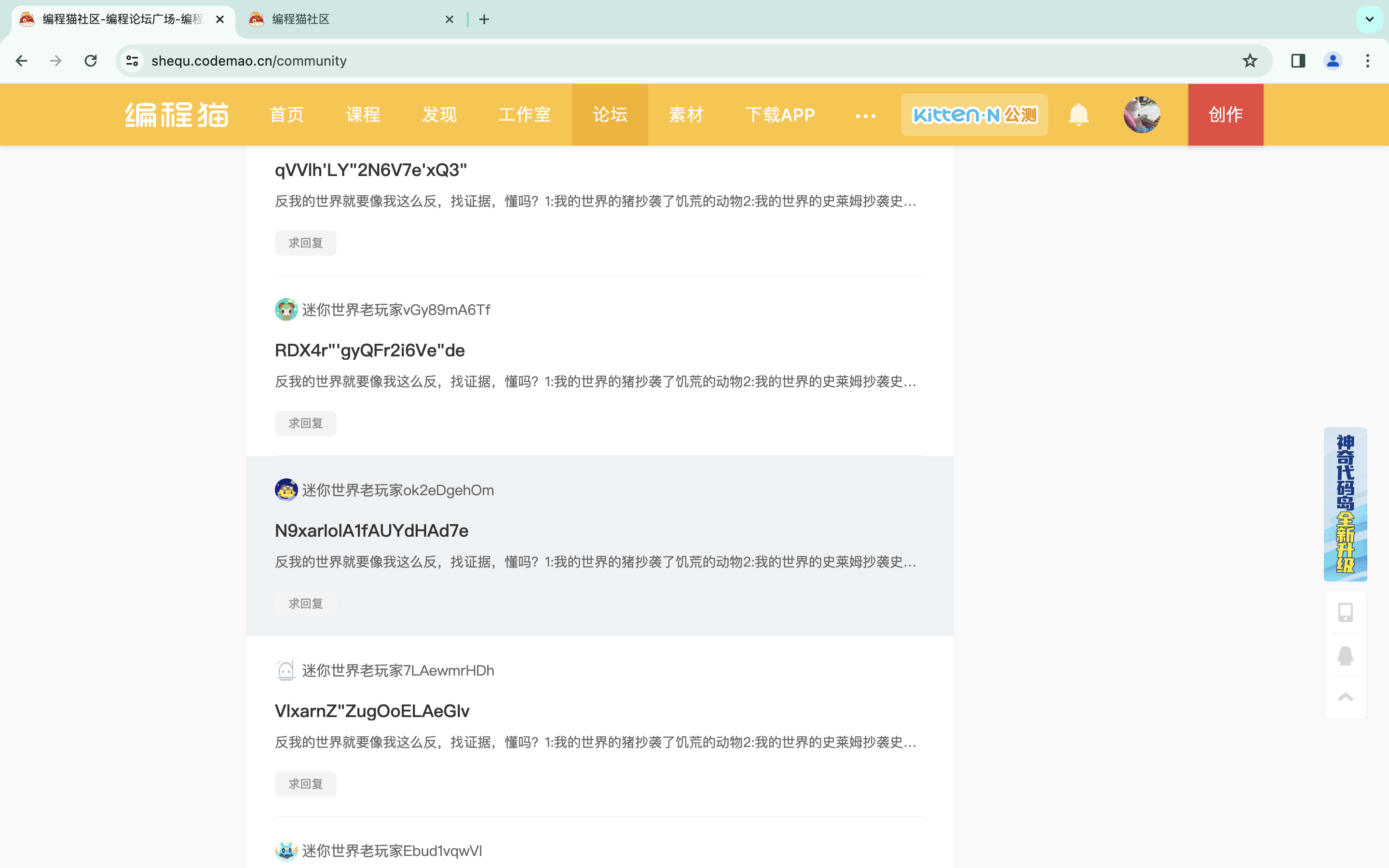Viewport: 1389px width, 868px height.
Task: Click 求回复 tag under VlxarnZ post
Action: pos(305,784)
